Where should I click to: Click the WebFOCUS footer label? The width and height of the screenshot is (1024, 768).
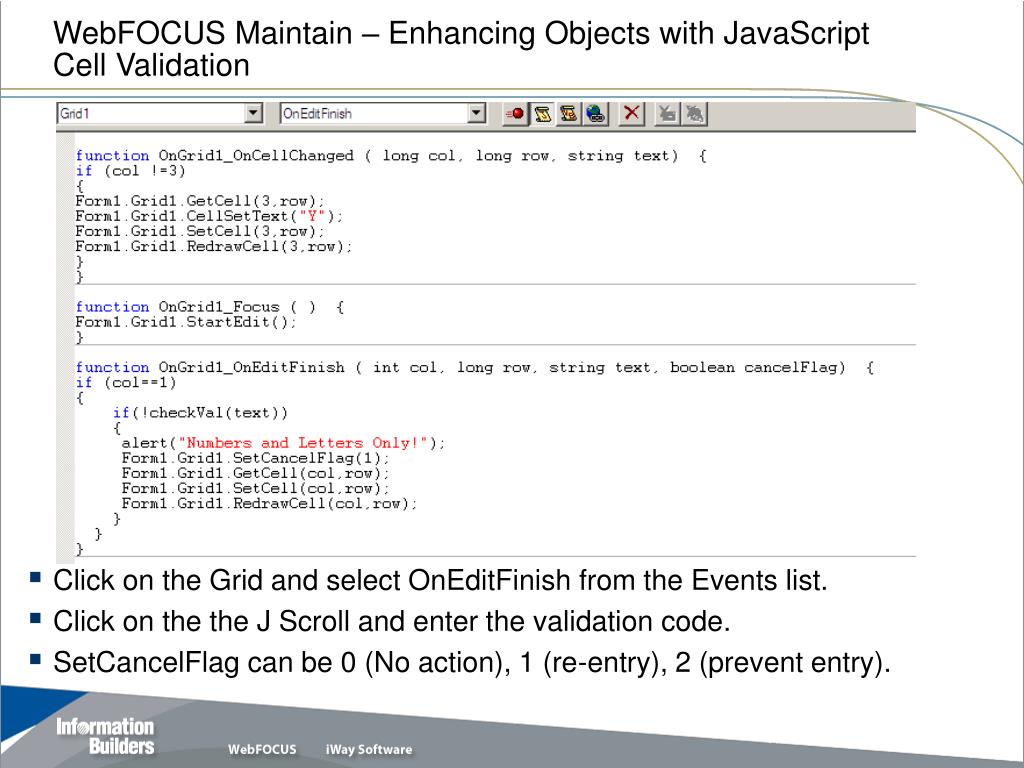(x=262, y=750)
